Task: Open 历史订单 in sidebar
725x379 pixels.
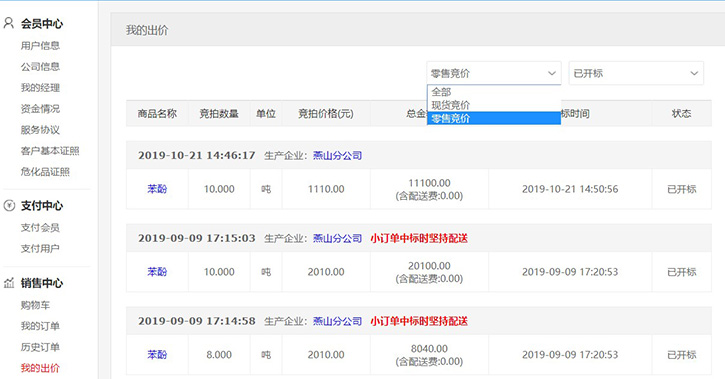Action: tap(40, 347)
